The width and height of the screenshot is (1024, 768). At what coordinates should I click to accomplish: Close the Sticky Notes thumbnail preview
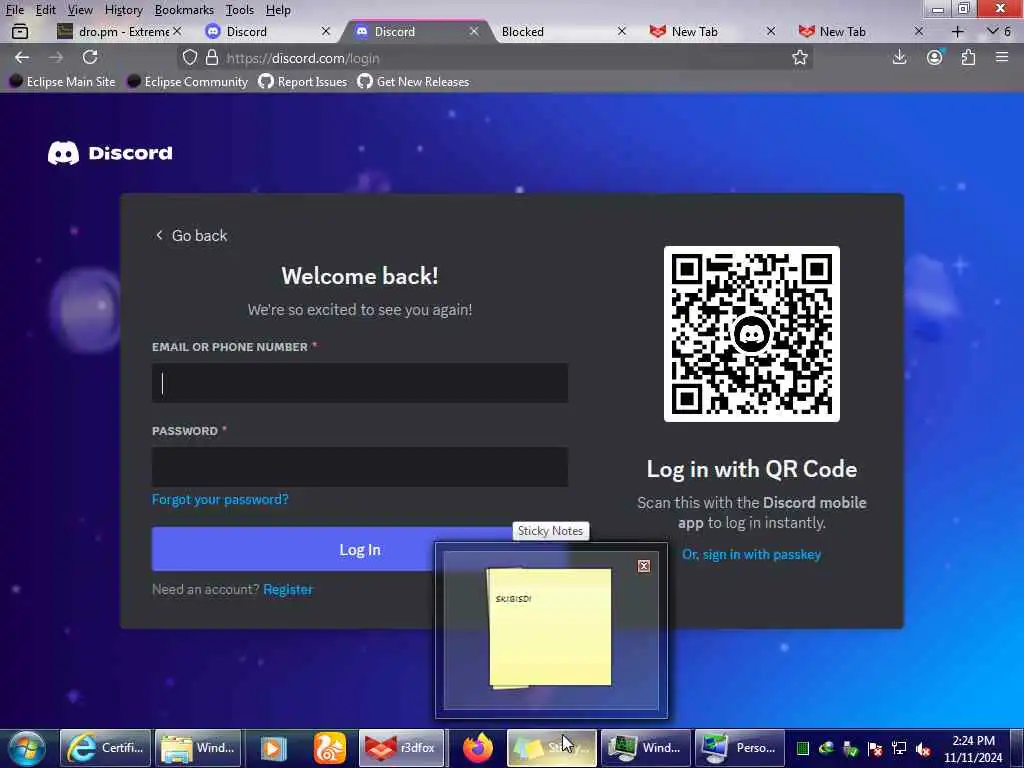[644, 566]
